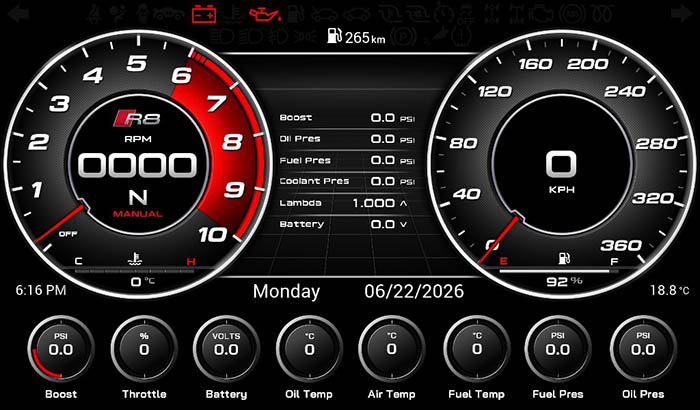This screenshot has height=410, width=700.
Task: Tap the dim cruise control icon
Action: coord(445,13)
